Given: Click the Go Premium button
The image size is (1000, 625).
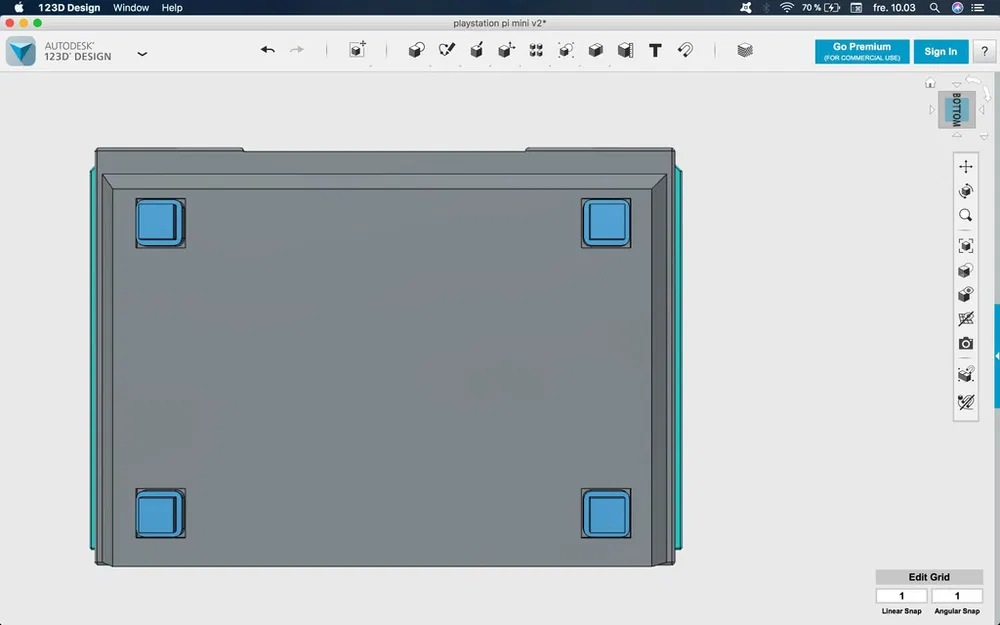Looking at the screenshot, I should coord(861,51).
